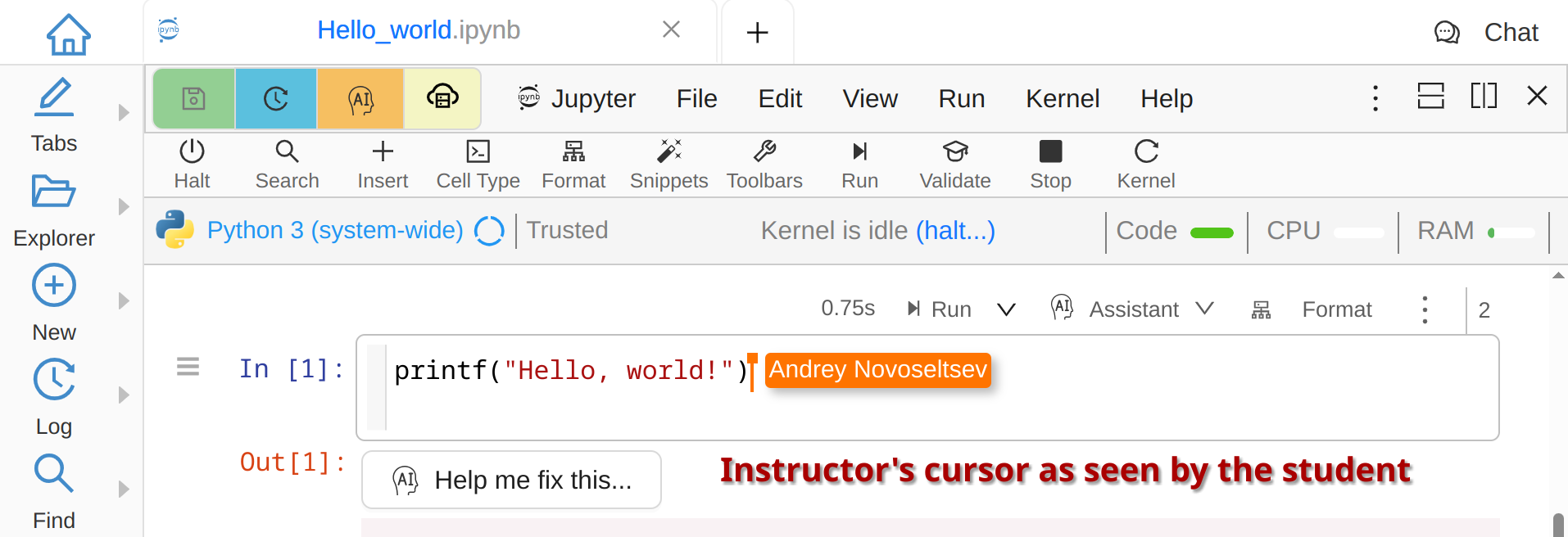1568x537 pixels.
Task: Toggle the side-by-side column layout icon
Action: (x=1484, y=97)
